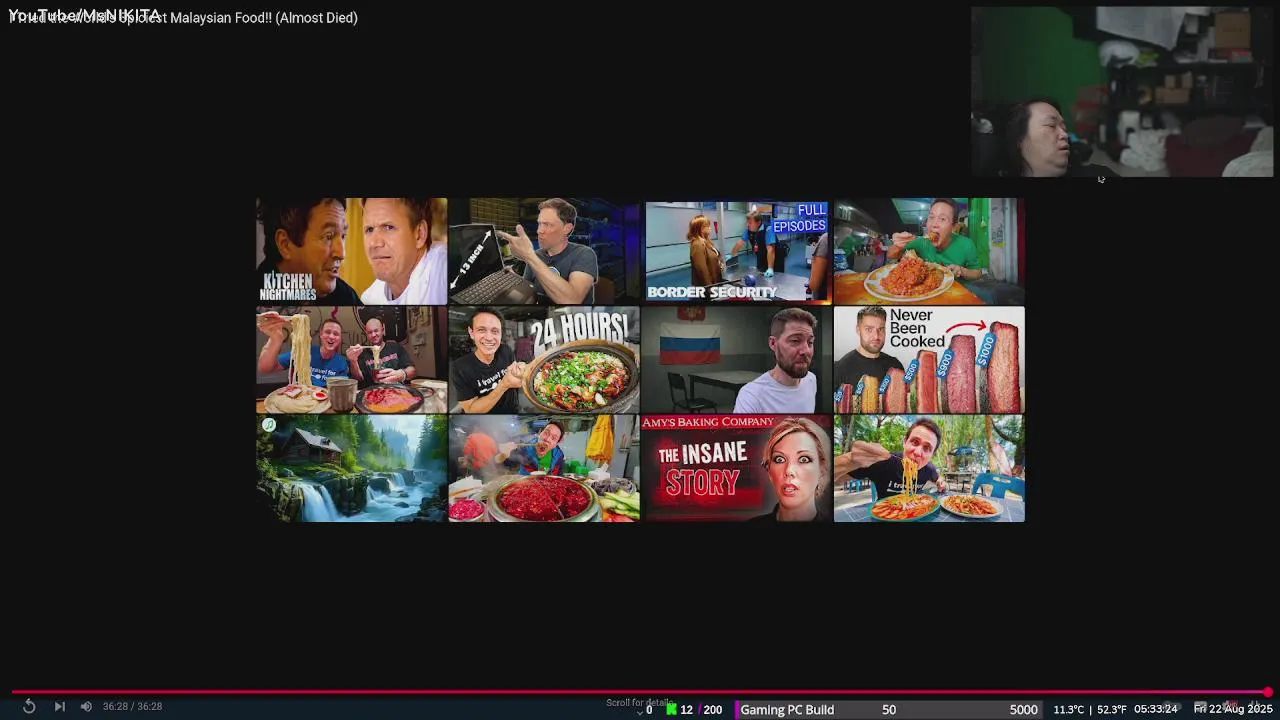Open the green-shirt man eating noodles video
Screen dimensions: 1280x720
click(x=929, y=251)
